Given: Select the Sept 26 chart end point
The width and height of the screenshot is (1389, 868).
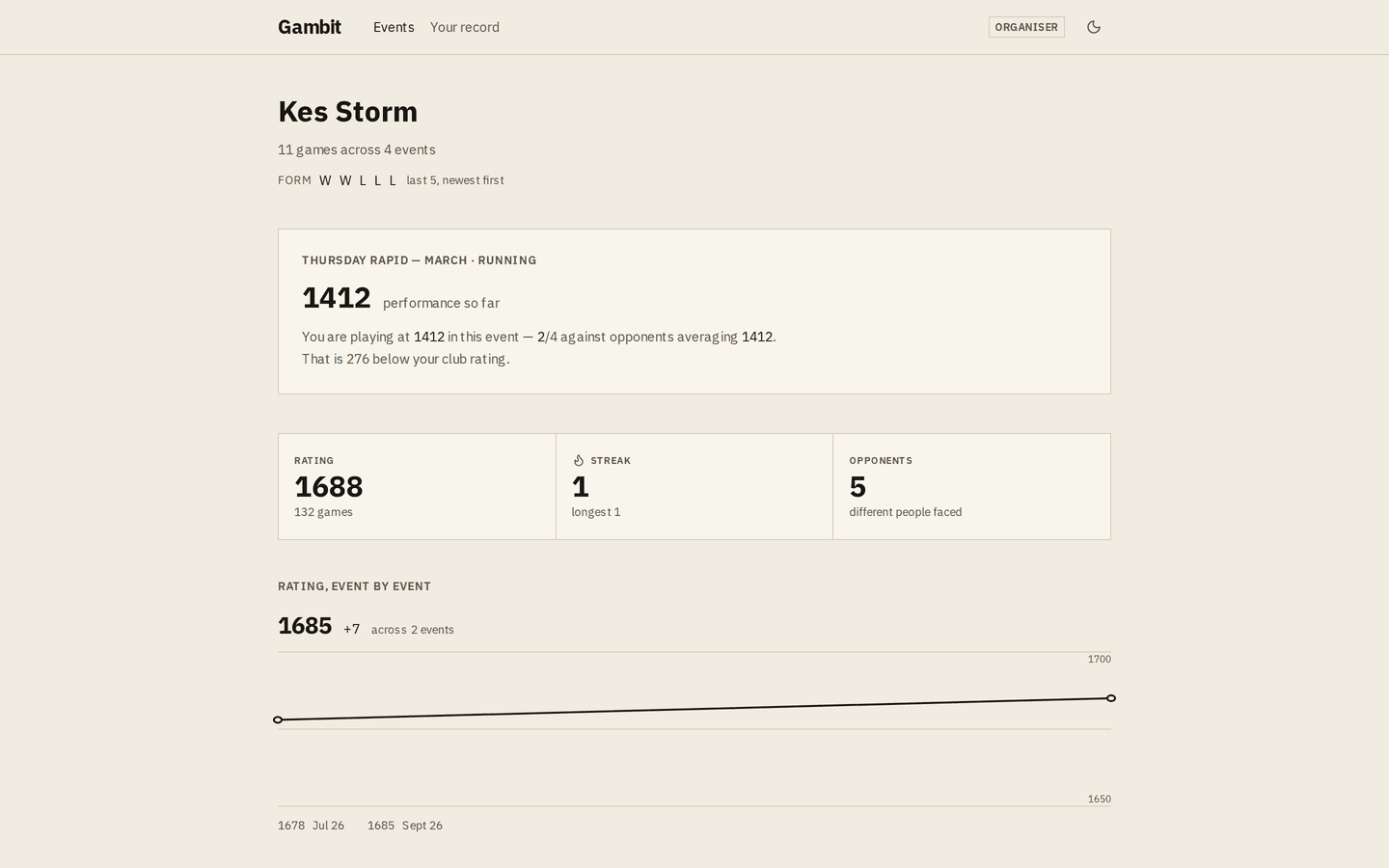Looking at the screenshot, I should point(1111,698).
